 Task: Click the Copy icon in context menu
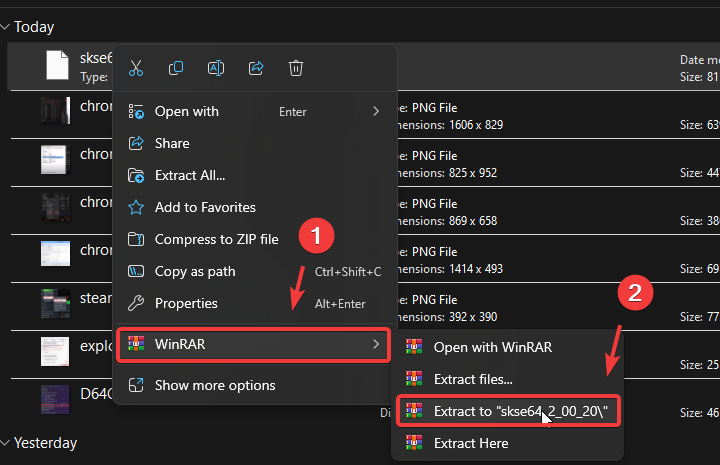click(x=176, y=68)
